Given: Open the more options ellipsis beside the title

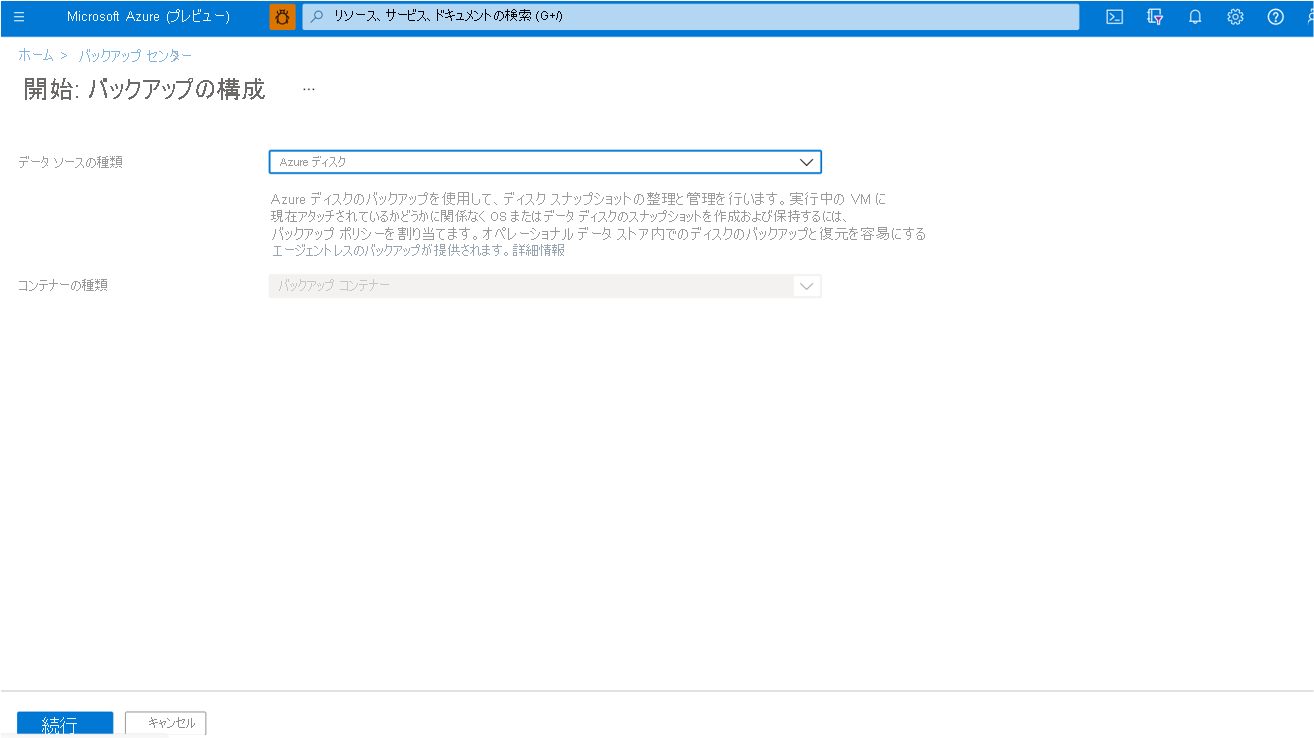Looking at the screenshot, I should pyautogui.click(x=308, y=89).
